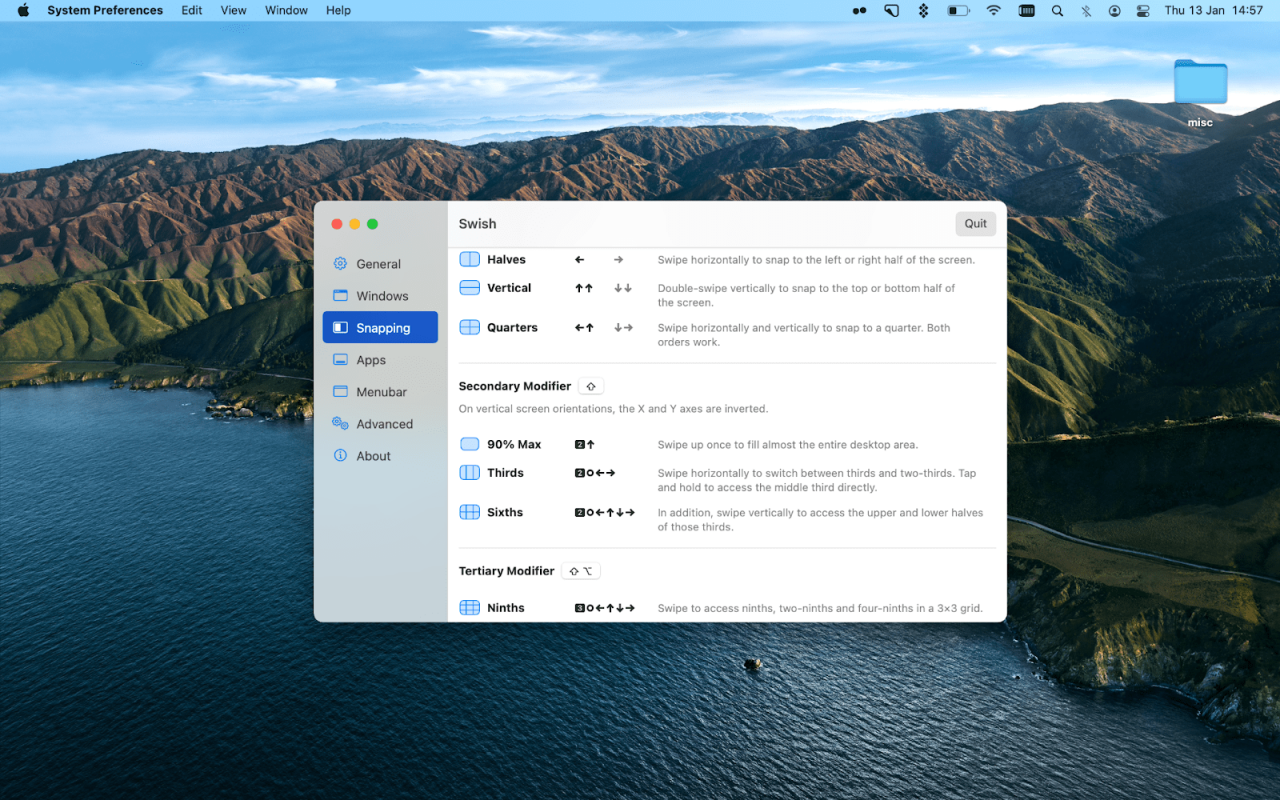The width and height of the screenshot is (1280, 800).
Task: Click the 90% Max layout icon
Action: 469,444
